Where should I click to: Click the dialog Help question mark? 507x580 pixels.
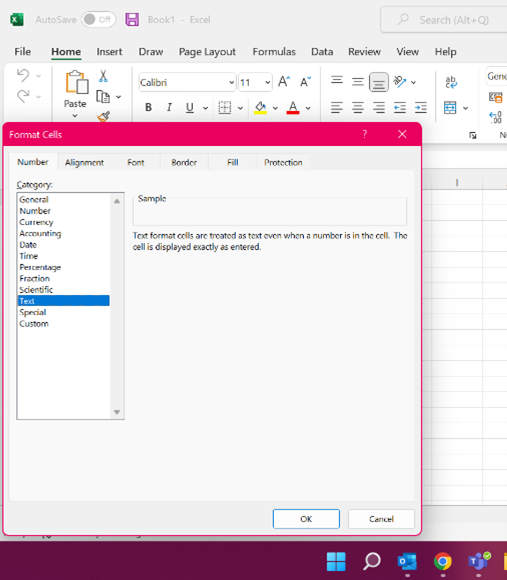point(365,134)
